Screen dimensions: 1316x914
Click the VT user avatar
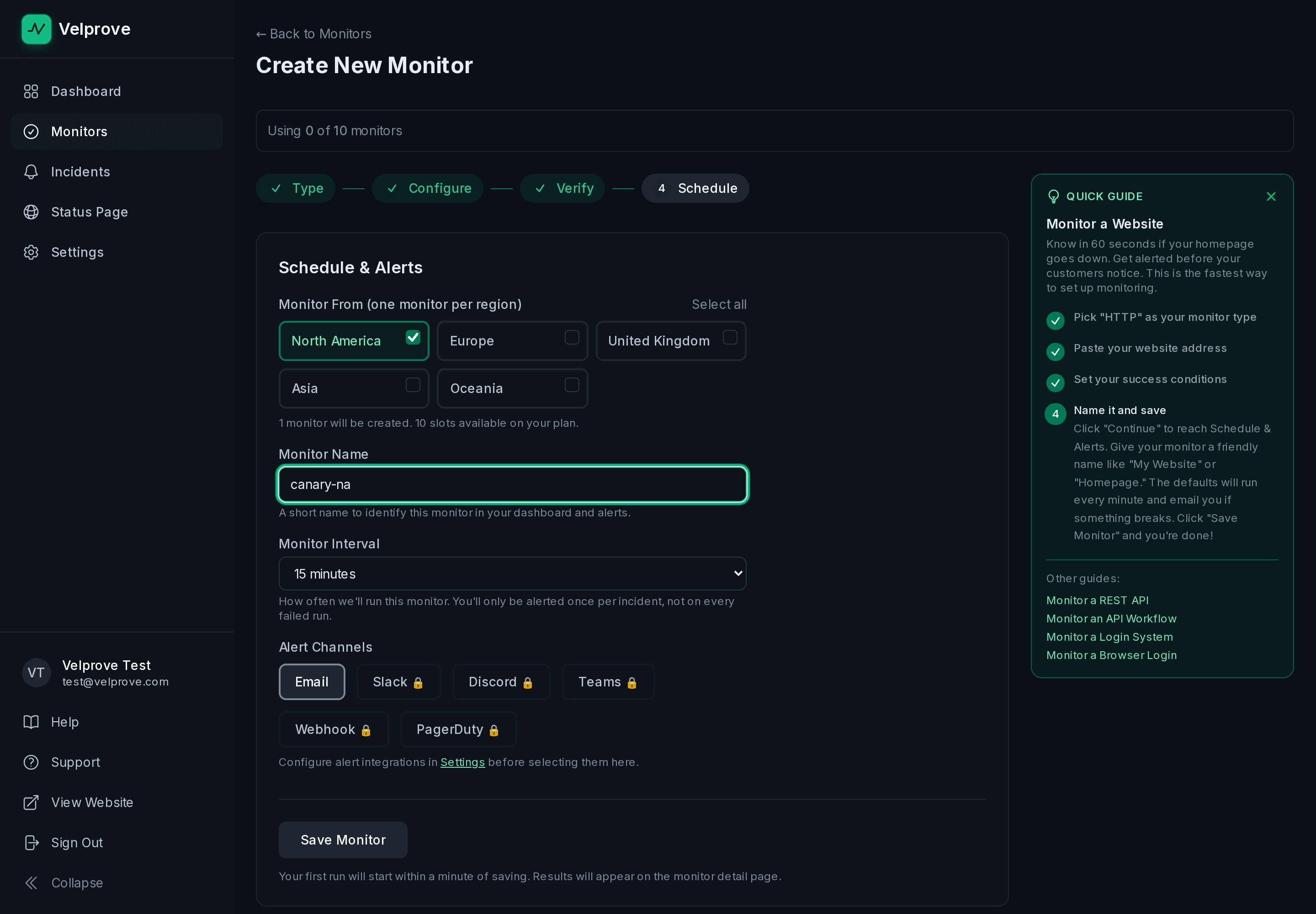click(36, 672)
